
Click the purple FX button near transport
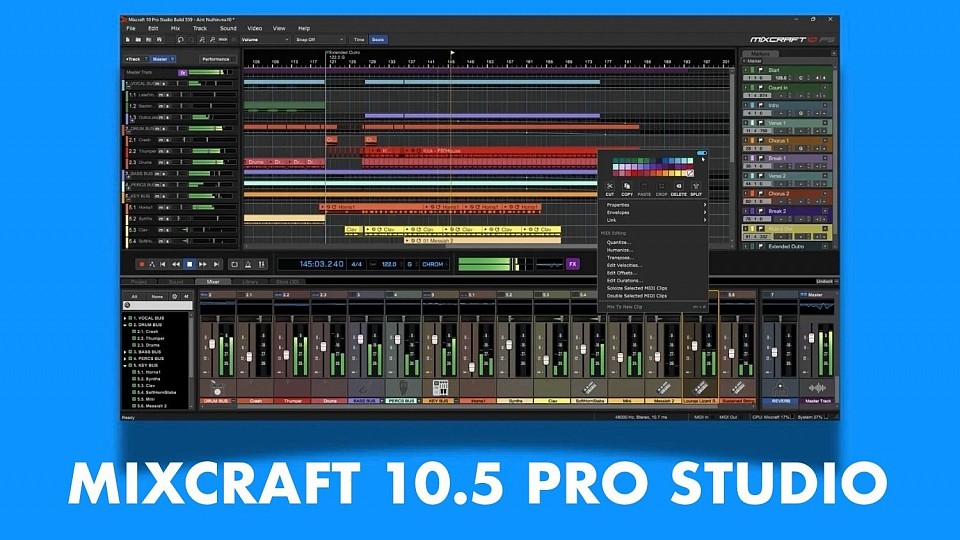572,264
